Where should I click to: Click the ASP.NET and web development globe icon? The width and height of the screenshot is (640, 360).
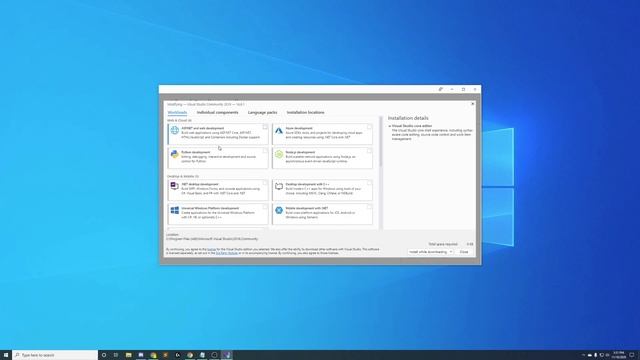coord(175,130)
